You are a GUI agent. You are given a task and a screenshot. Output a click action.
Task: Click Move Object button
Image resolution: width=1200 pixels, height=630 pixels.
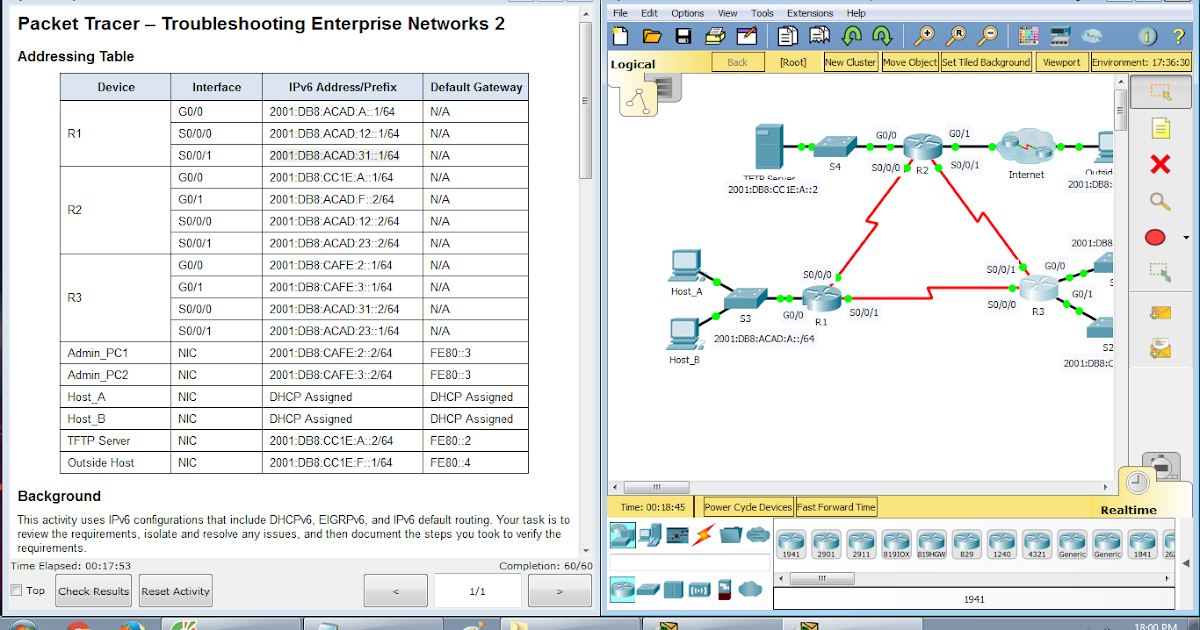[x=910, y=62]
